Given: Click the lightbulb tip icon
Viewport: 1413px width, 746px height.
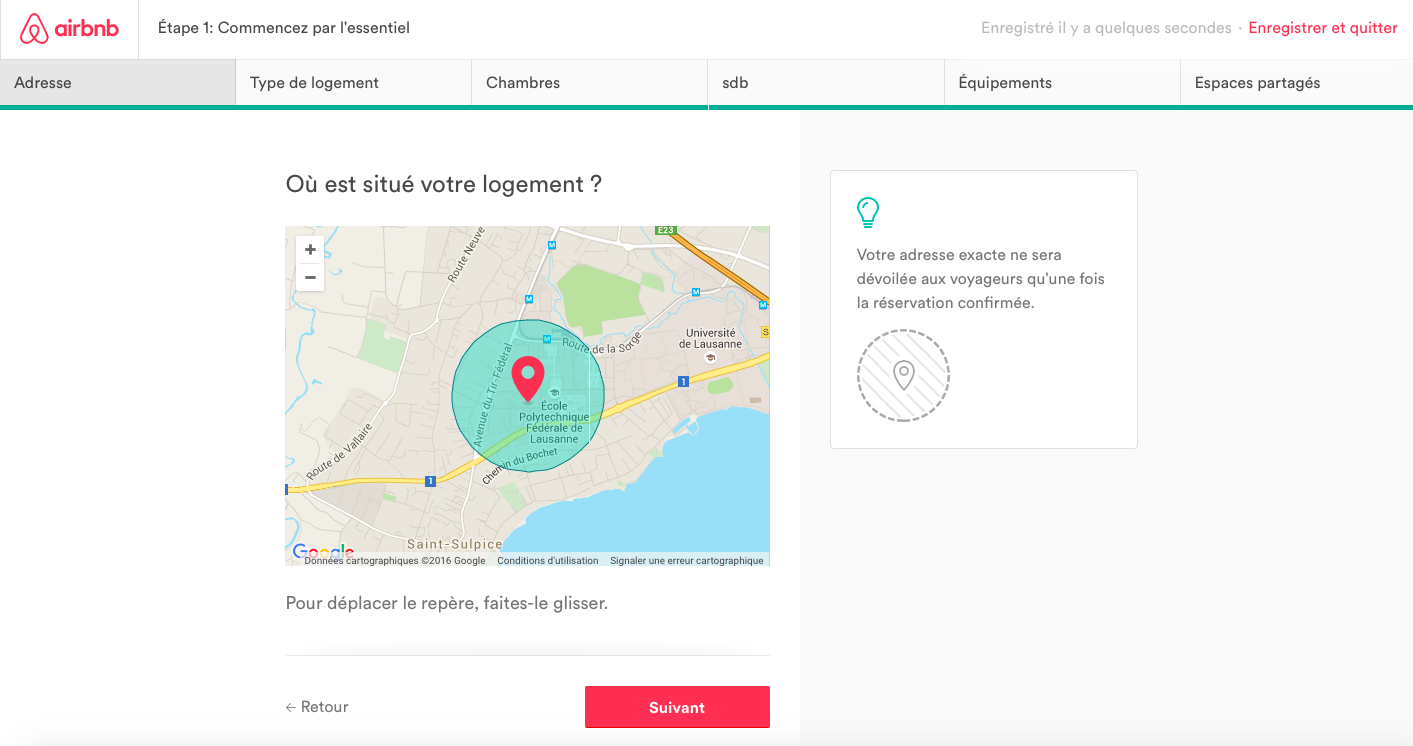Looking at the screenshot, I should pos(868,212).
